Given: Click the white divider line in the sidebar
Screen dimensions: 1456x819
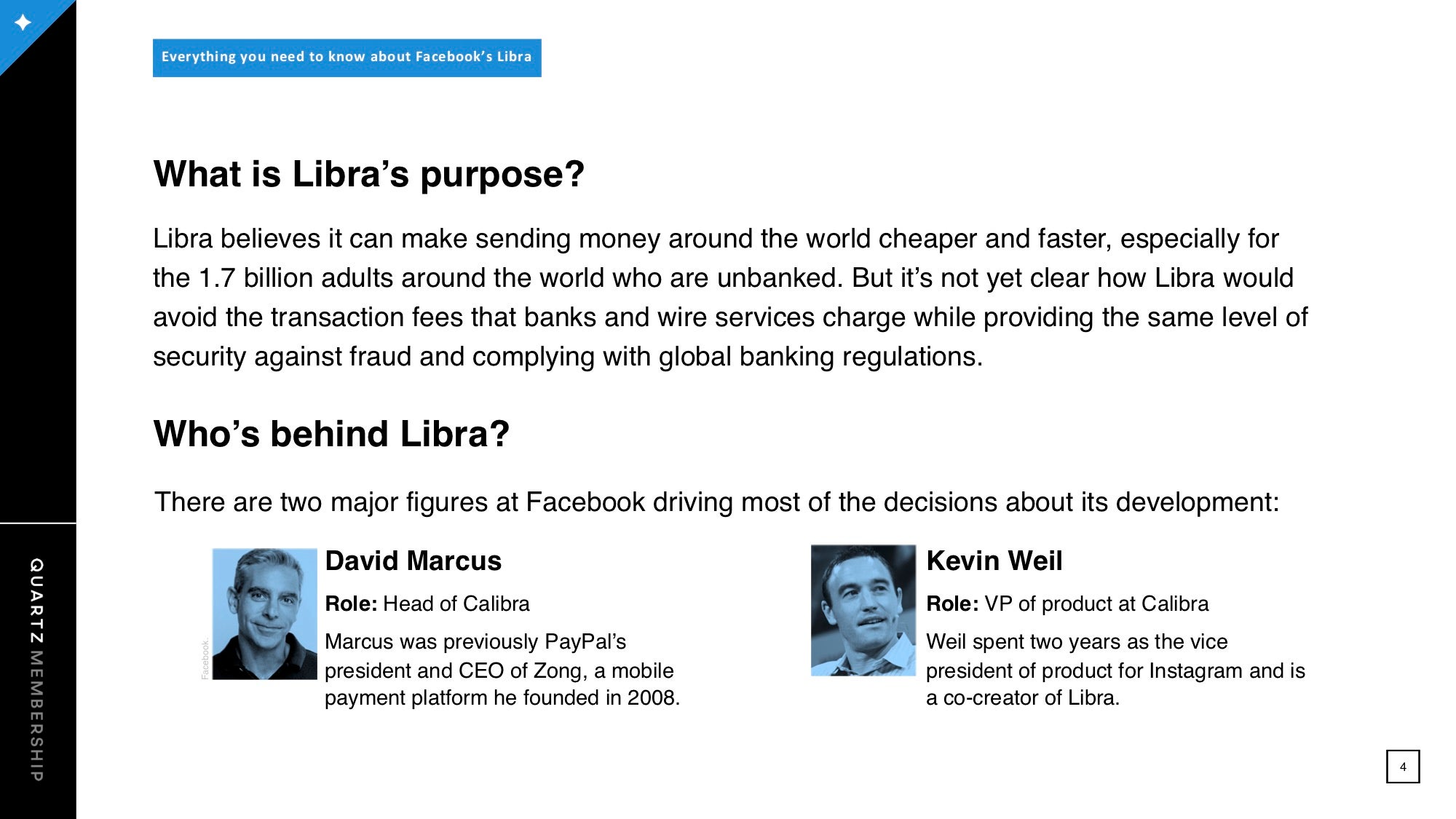Looking at the screenshot, I should tap(38, 523).
